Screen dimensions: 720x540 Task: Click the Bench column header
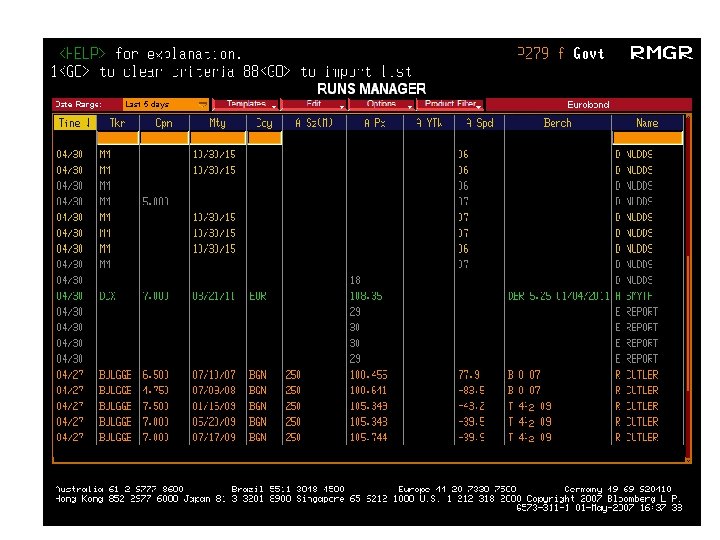(557, 123)
